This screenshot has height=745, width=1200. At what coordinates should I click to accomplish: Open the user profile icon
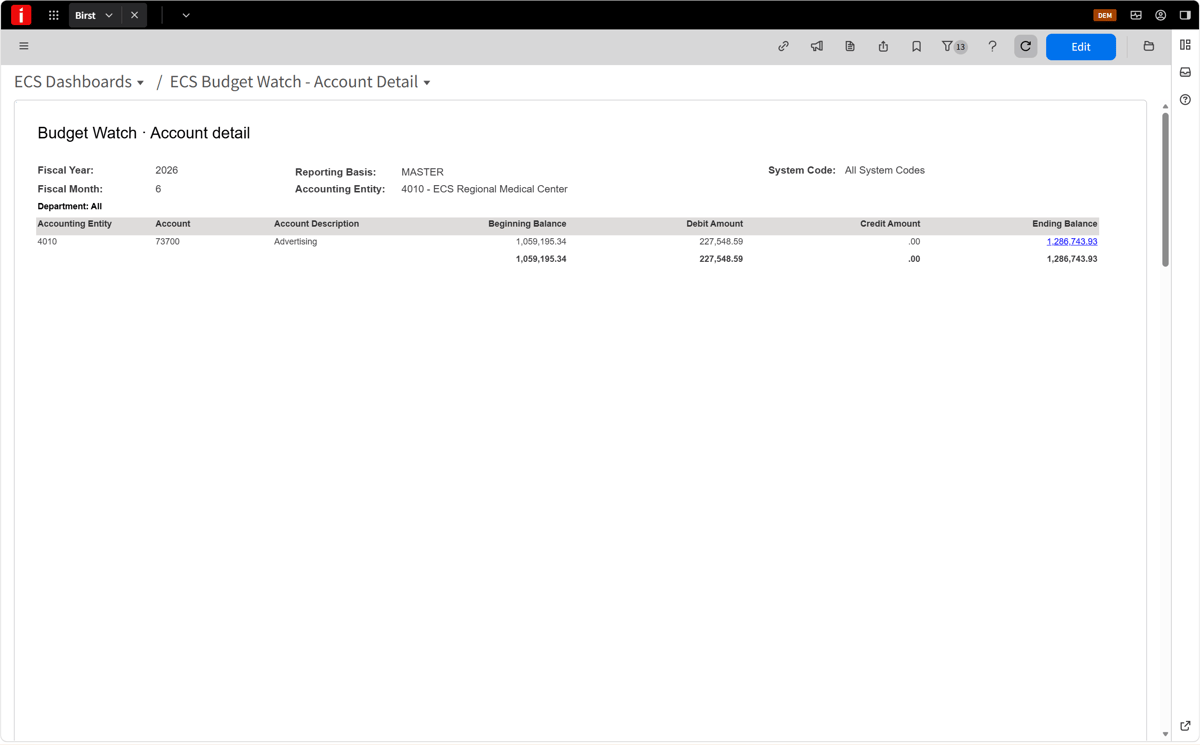(1161, 15)
